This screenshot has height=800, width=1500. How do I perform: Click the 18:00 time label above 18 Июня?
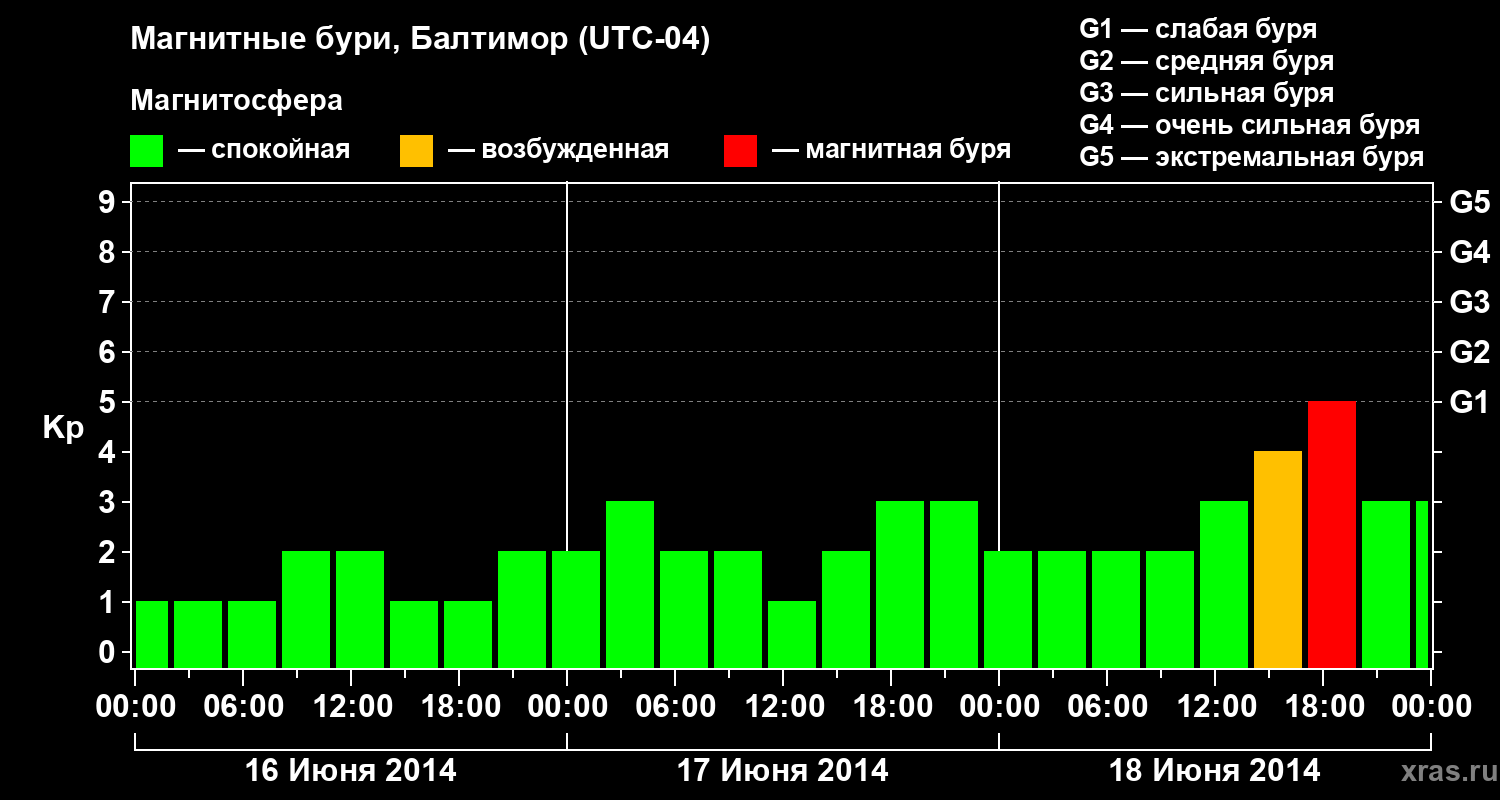pos(1323,707)
